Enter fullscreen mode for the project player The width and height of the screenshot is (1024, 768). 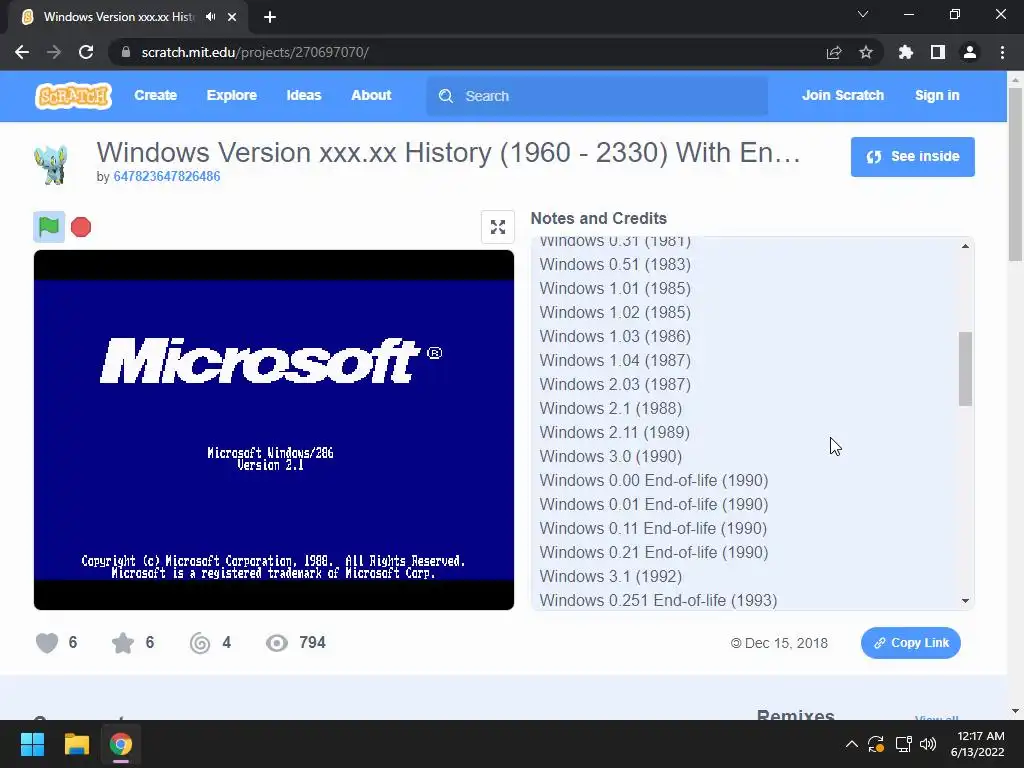498,227
